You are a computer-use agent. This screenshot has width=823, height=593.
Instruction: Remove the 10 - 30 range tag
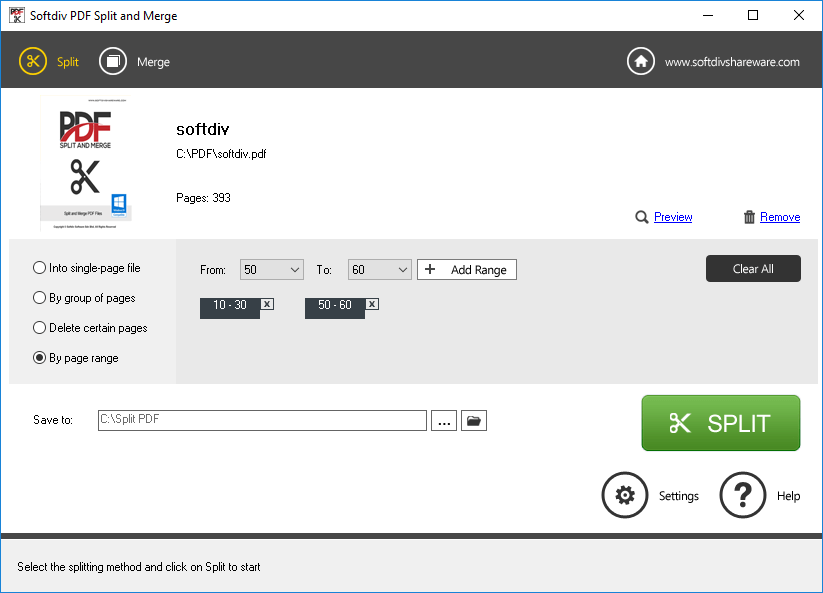267,304
